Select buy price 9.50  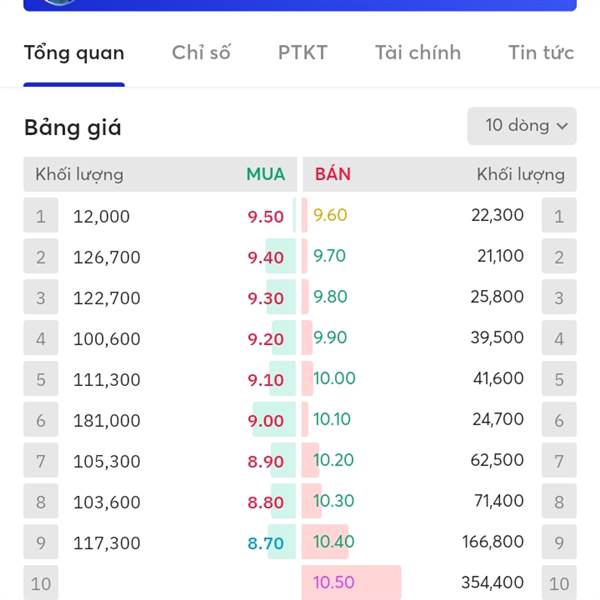click(x=266, y=217)
